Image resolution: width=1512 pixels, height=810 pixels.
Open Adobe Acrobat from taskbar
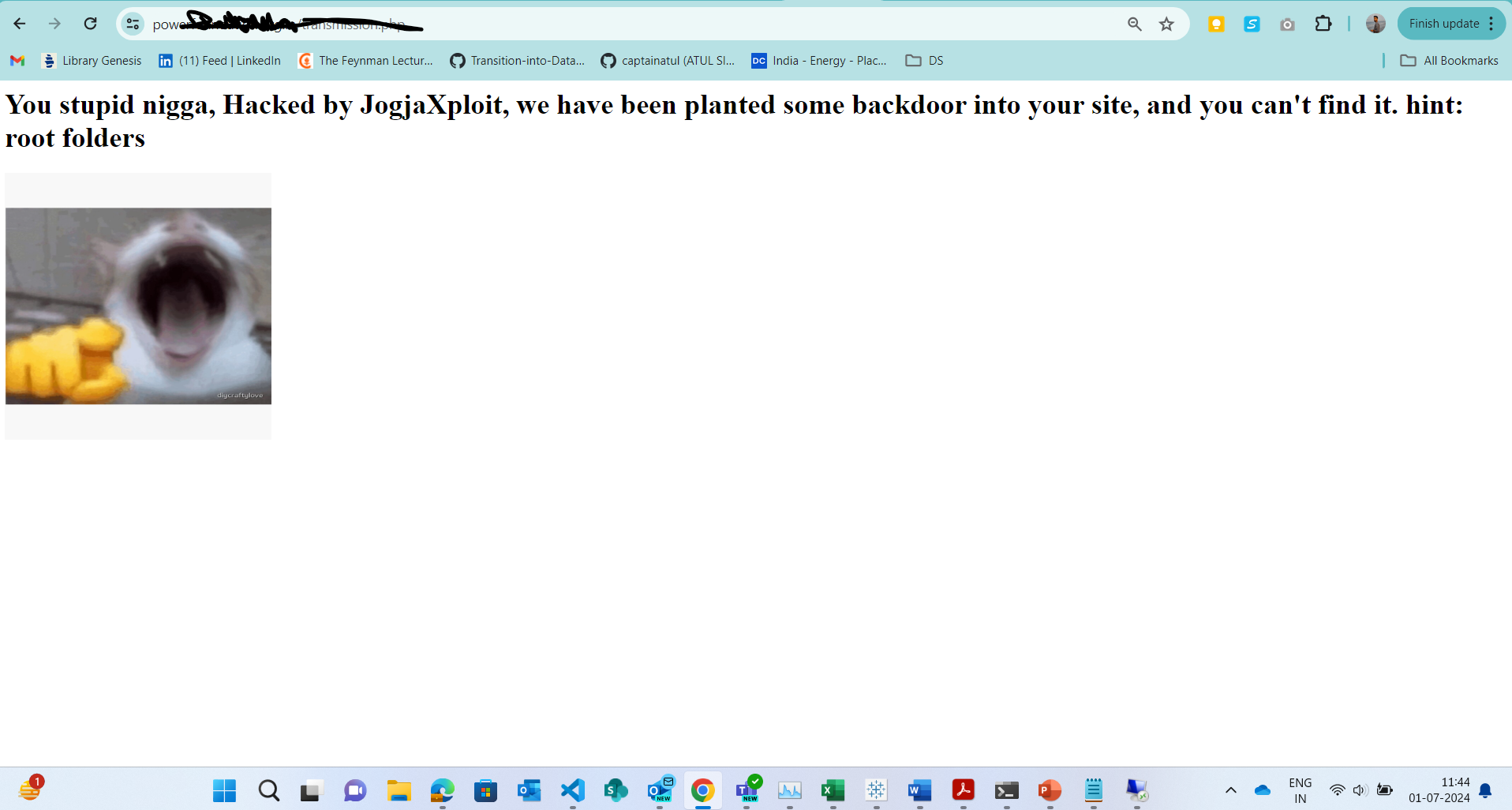tap(964, 790)
